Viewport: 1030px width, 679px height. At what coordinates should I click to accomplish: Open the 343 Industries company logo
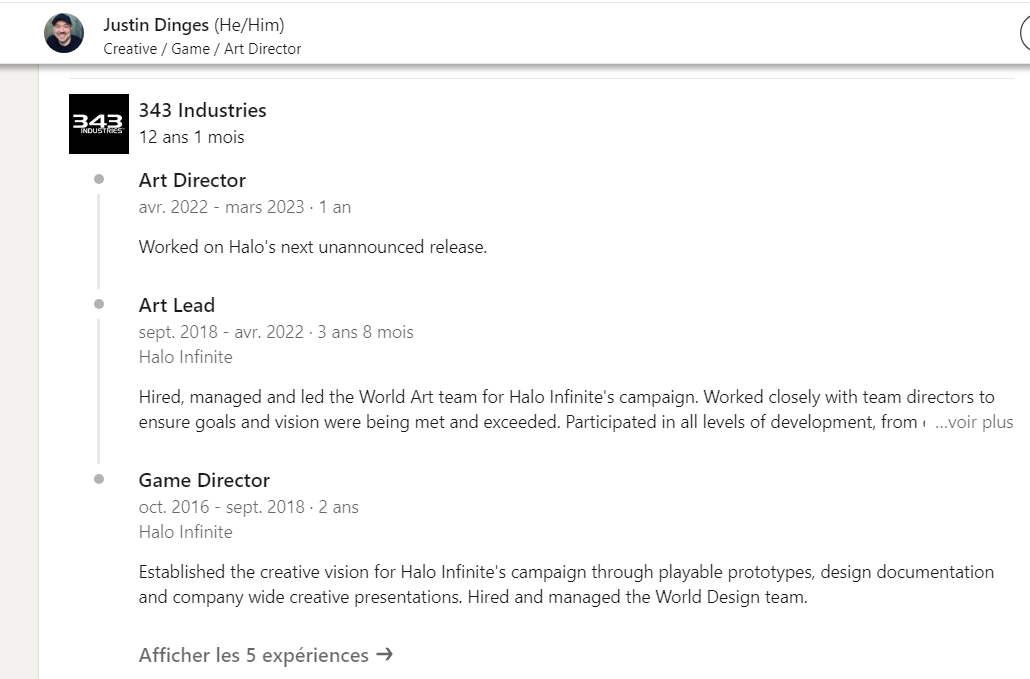click(x=99, y=124)
